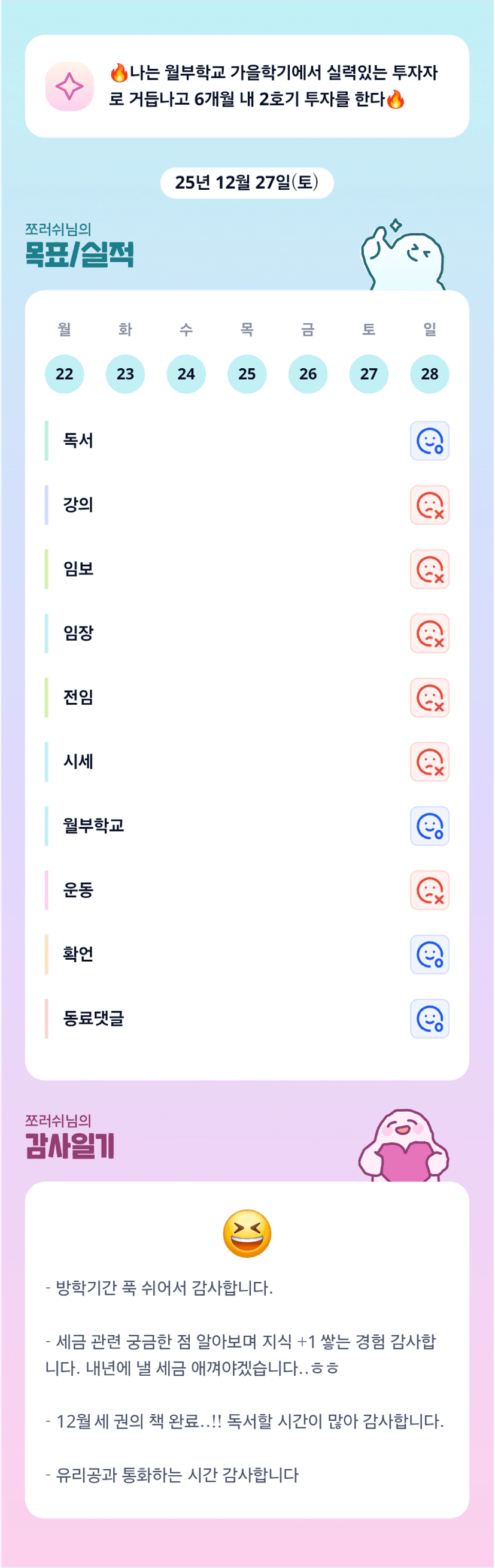495x1568 pixels.
Task: Select Monday the 22nd in the week row
Action: (x=65, y=374)
